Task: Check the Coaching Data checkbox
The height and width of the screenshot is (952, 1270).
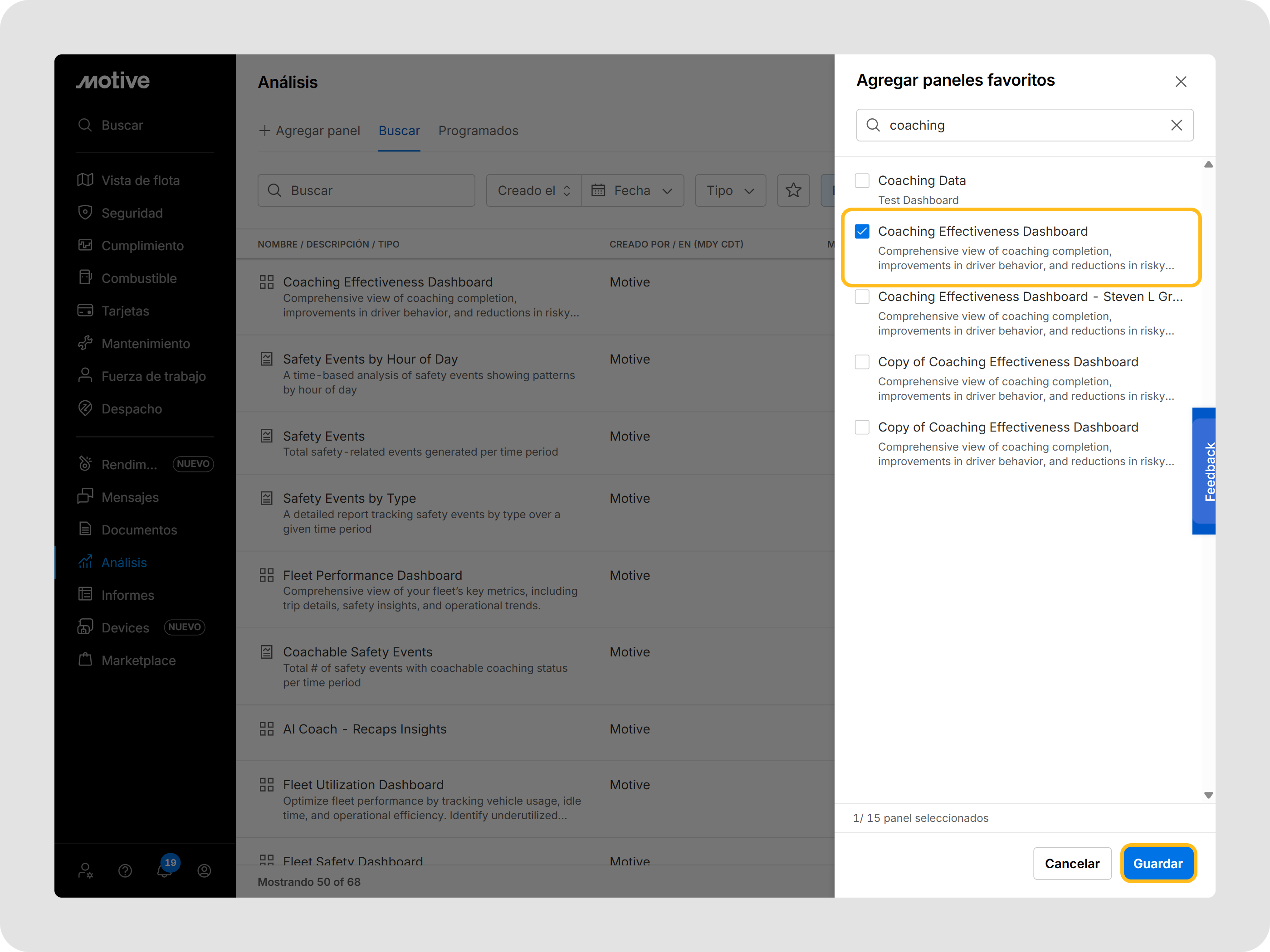Action: point(862,180)
